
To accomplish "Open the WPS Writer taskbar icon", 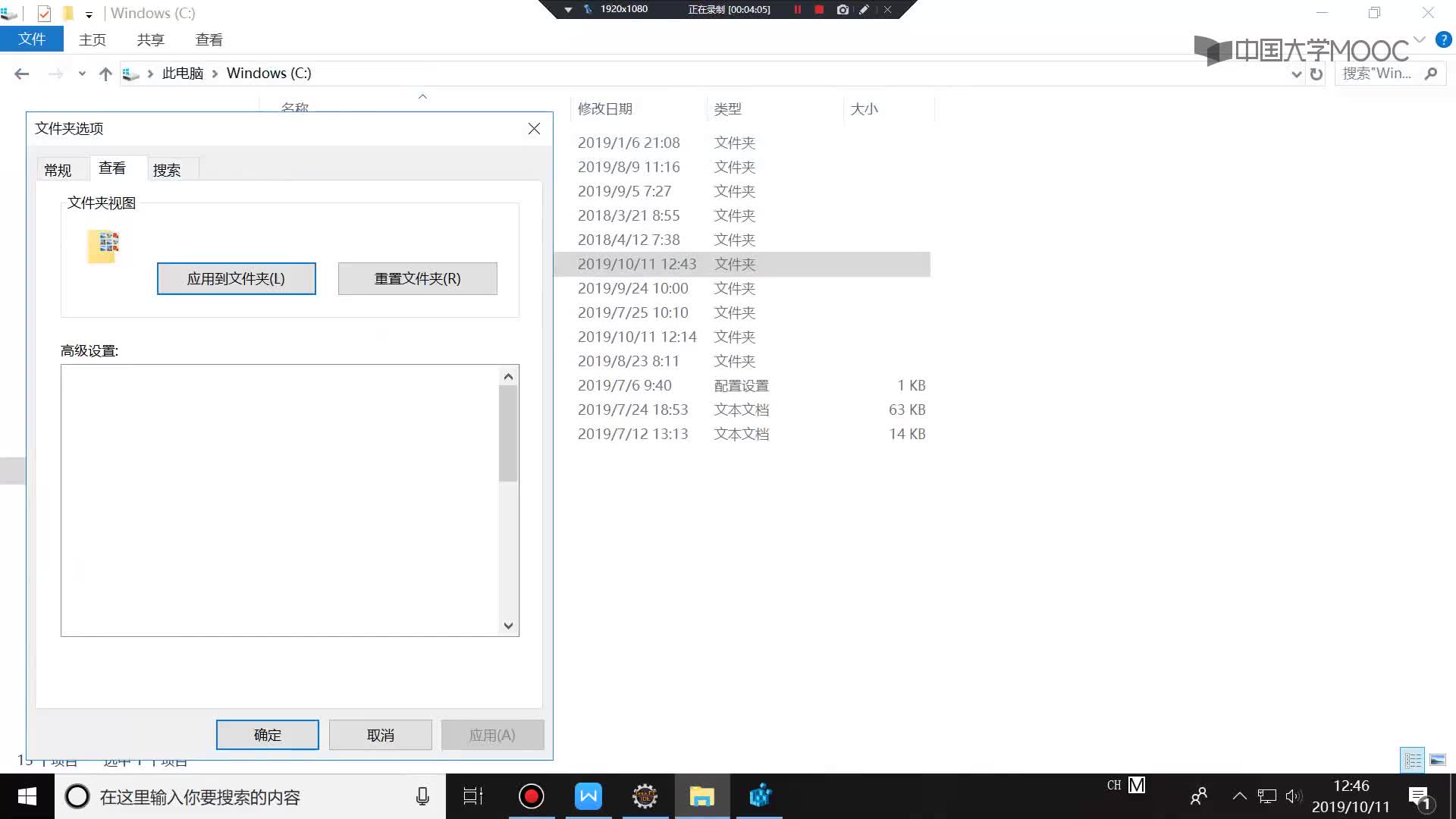I will pyautogui.click(x=588, y=796).
